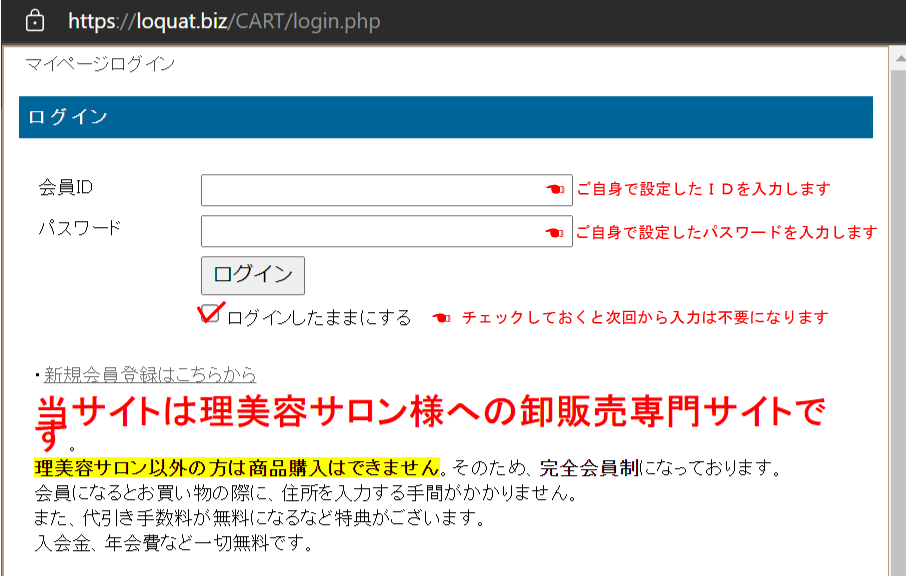
Task: Click the ログインしたままにする checkbox label
Action: [x=319, y=318]
